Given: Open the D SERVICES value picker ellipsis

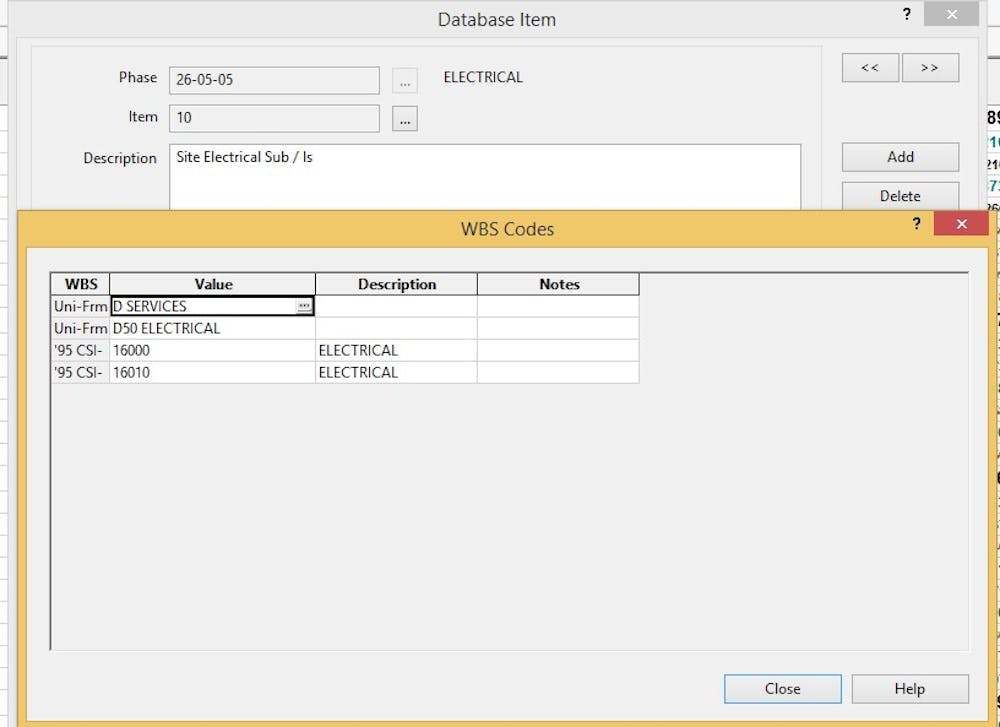Looking at the screenshot, I should coord(304,306).
